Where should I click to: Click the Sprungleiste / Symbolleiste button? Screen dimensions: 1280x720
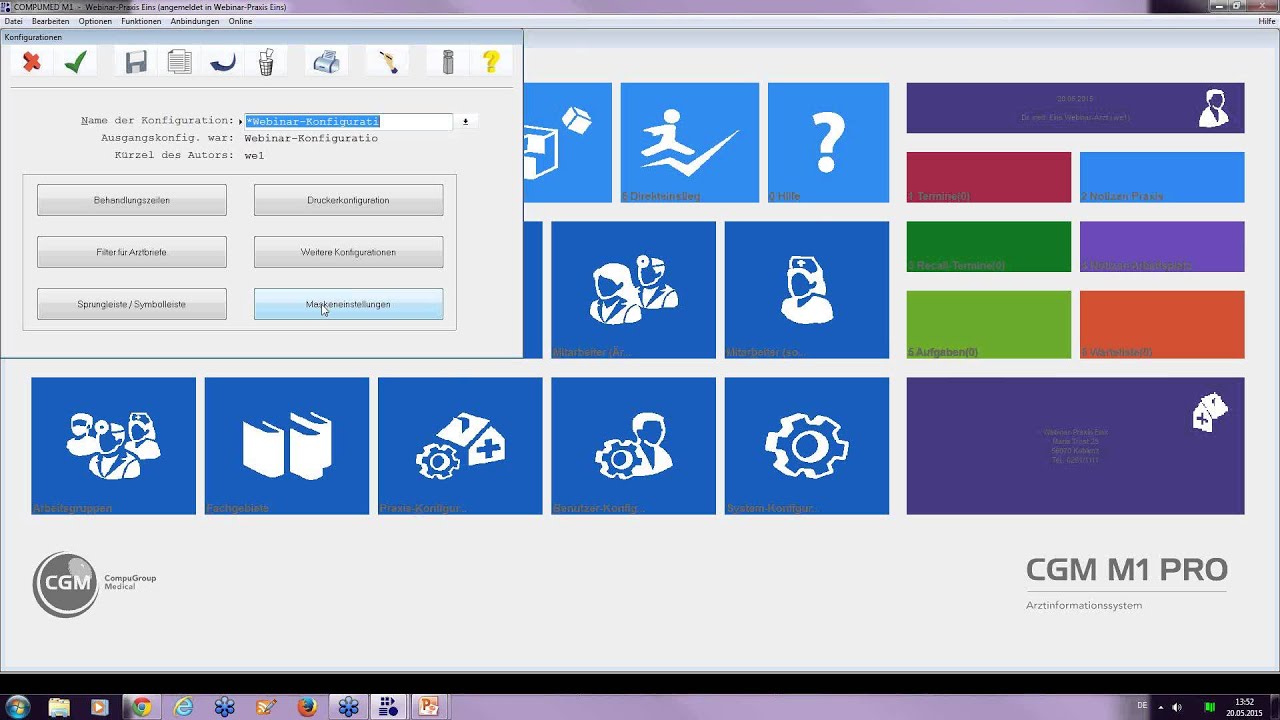132,304
